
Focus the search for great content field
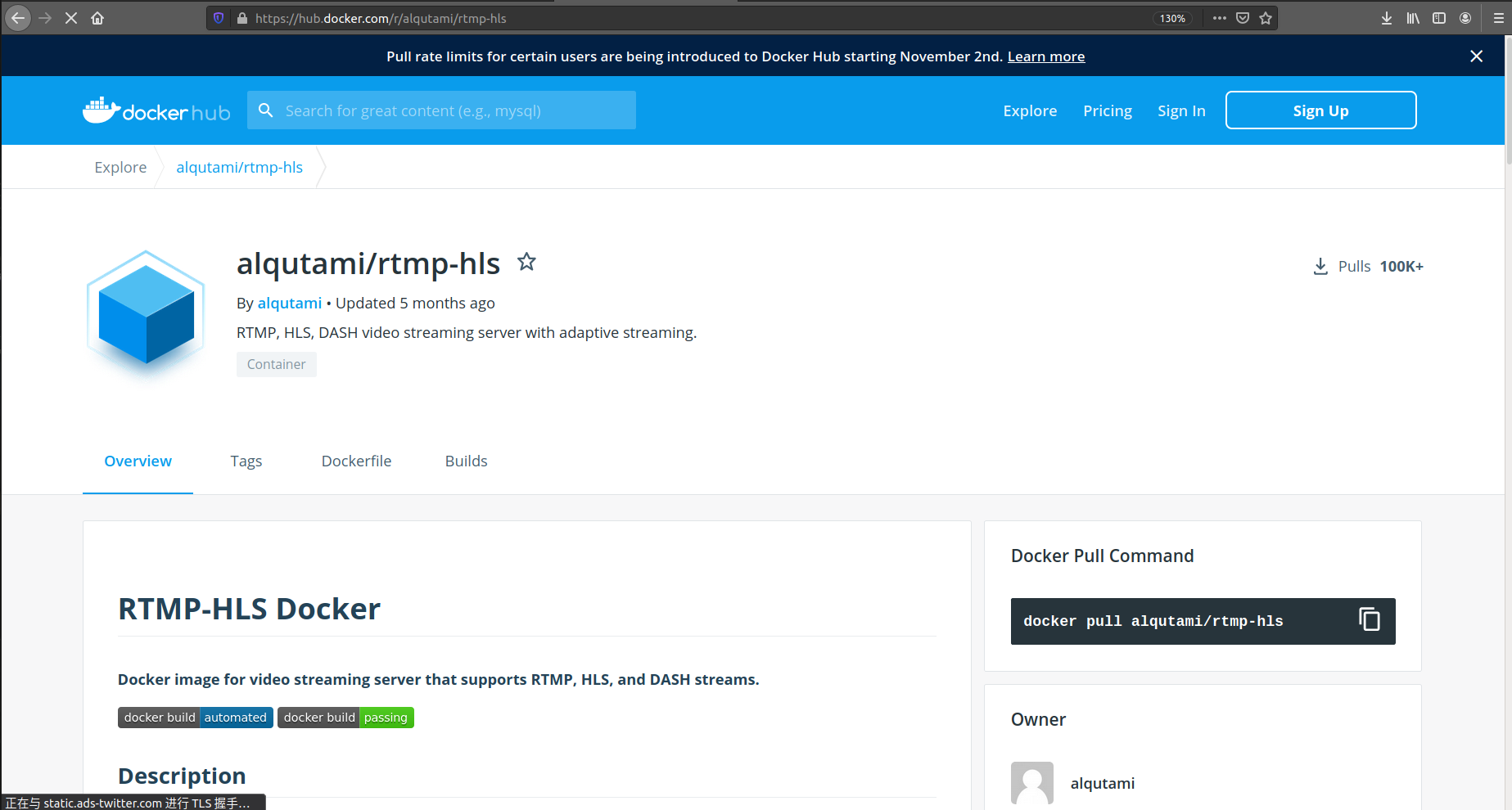tap(441, 110)
